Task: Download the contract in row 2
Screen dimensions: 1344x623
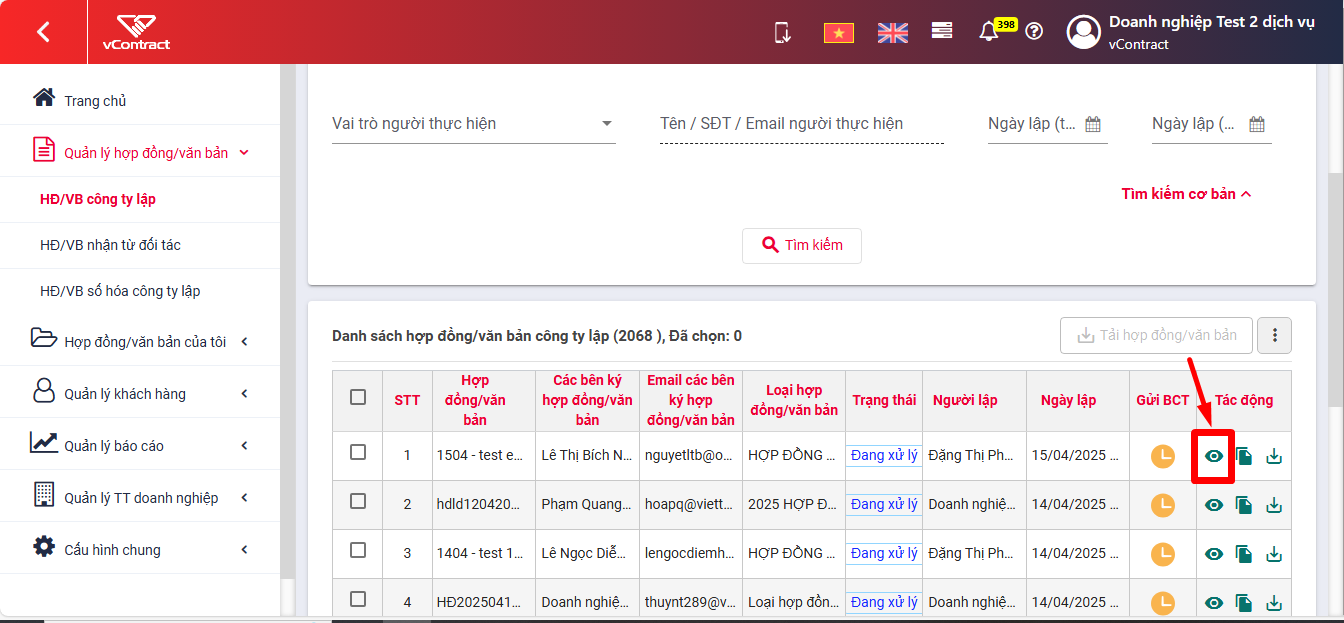Action: (x=1274, y=505)
